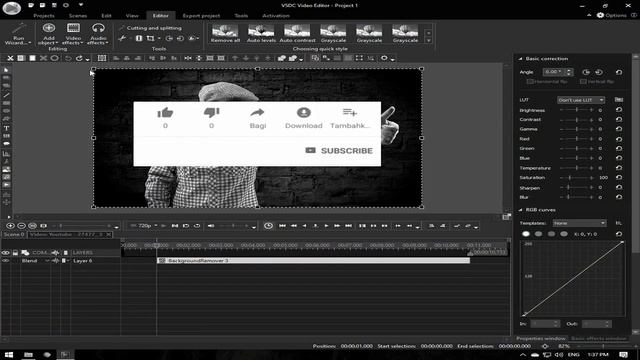The height and width of the screenshot is (360, 640).
Task: Click the play button in playback bar
Action: (326, 226)
